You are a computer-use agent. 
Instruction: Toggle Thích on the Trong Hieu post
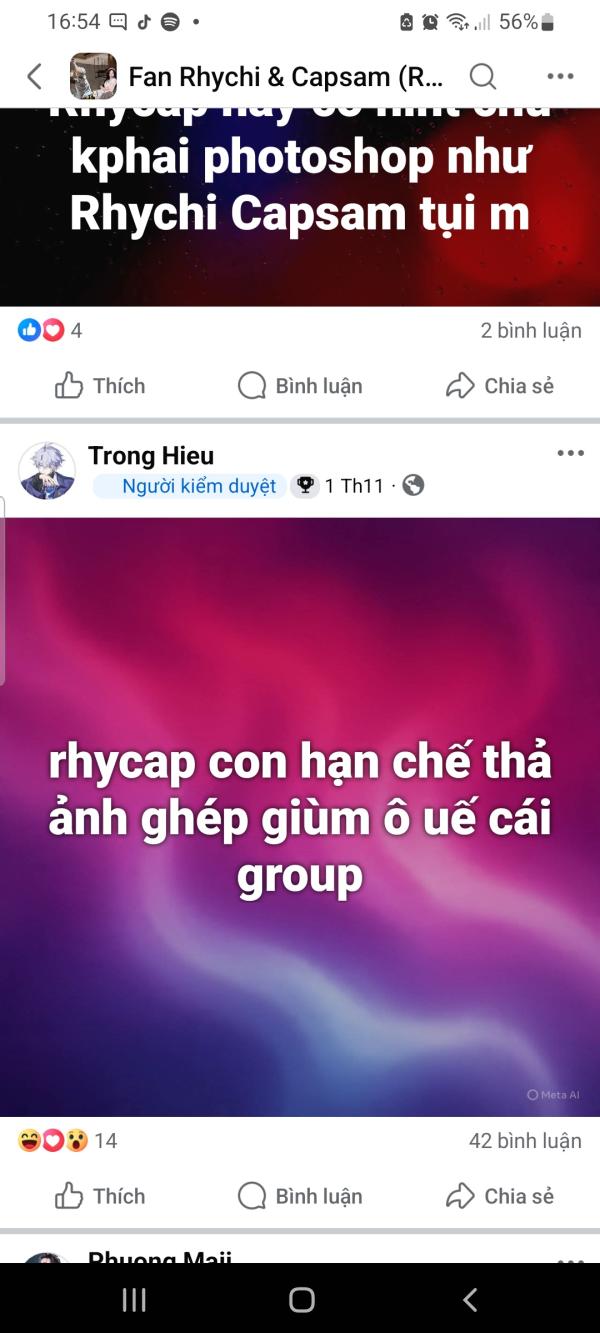pos(99,1196)
